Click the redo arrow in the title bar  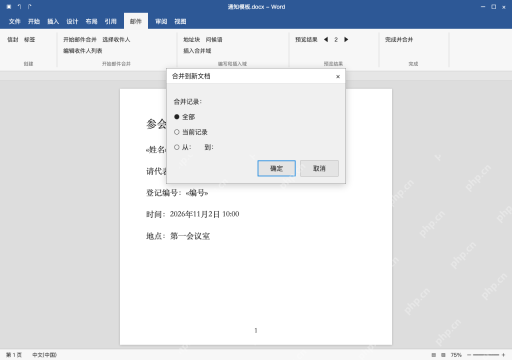coord(30,7)
